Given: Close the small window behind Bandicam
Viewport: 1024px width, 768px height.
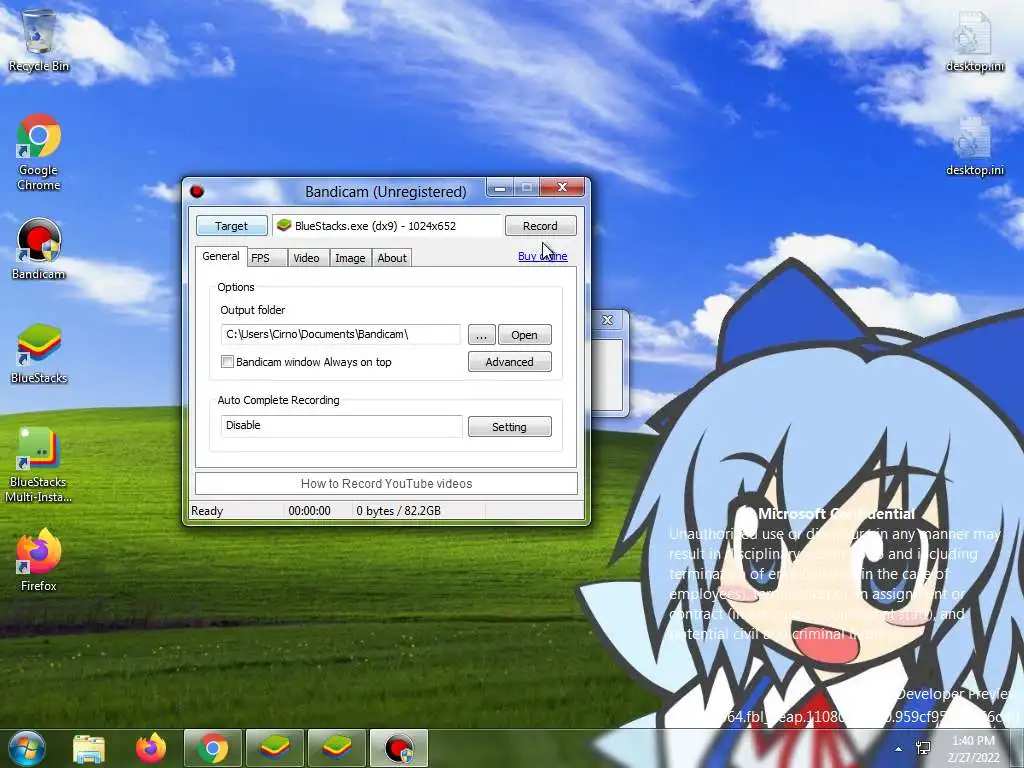Looking at the screenshot, I should point(608,320).
